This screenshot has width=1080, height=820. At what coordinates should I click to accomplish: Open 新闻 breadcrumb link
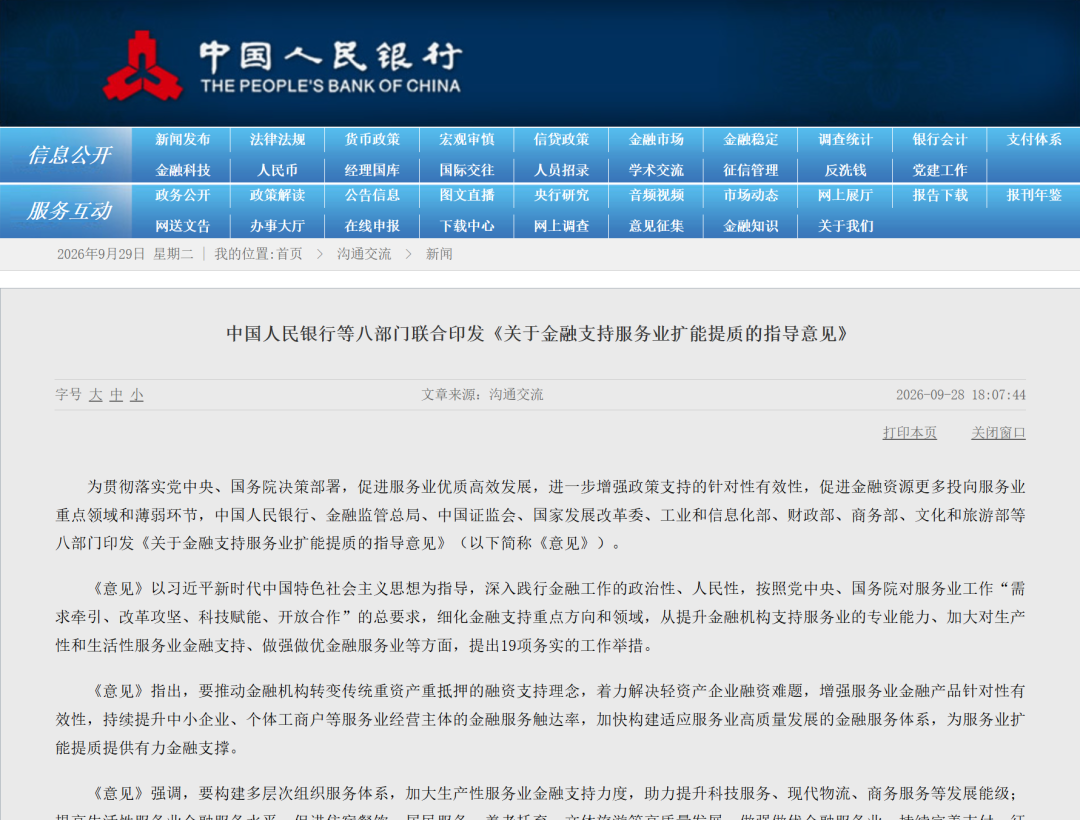pyautogui.click(x=439, y=254)
